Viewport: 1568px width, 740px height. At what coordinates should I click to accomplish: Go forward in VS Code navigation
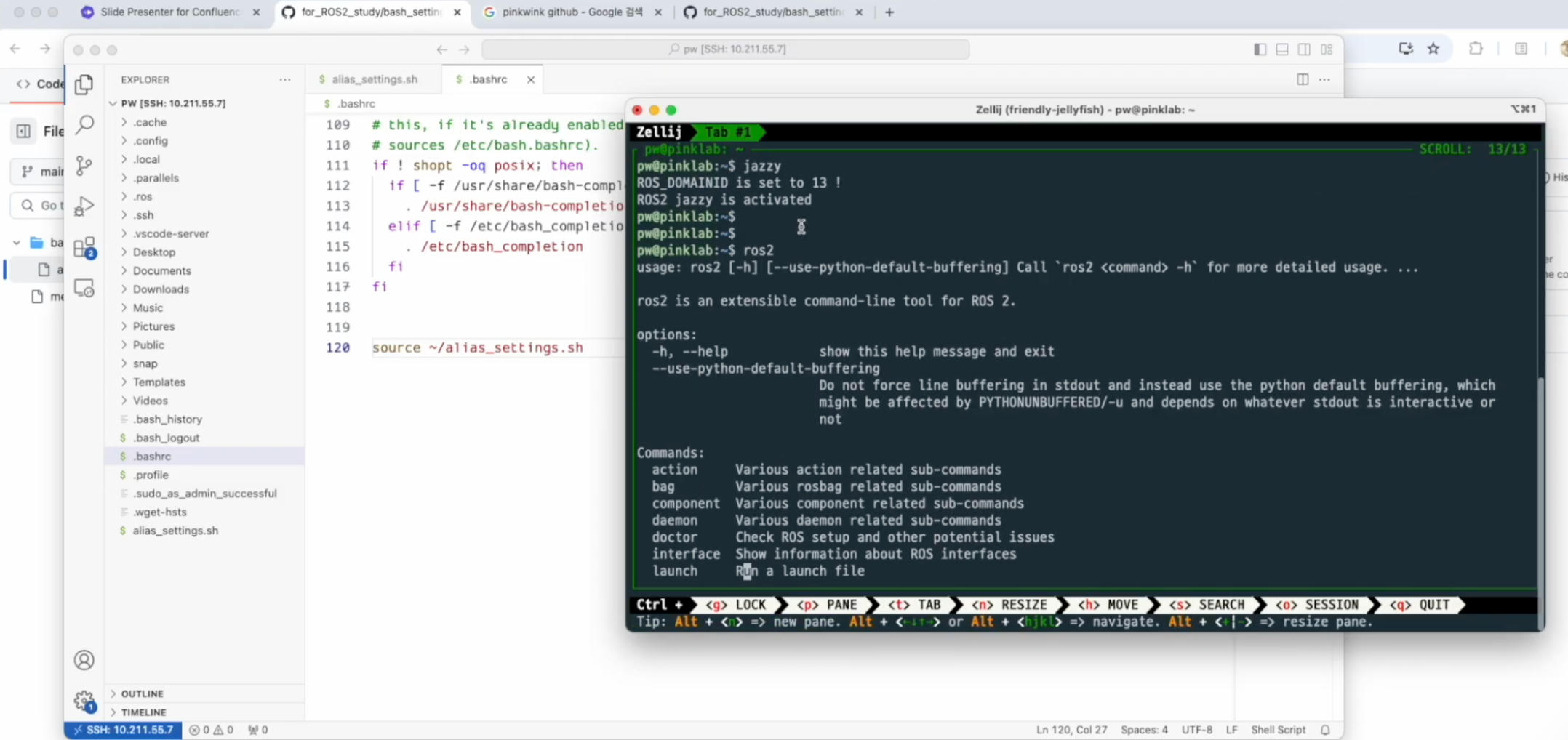pyautogui.click(x=465, y=49)
